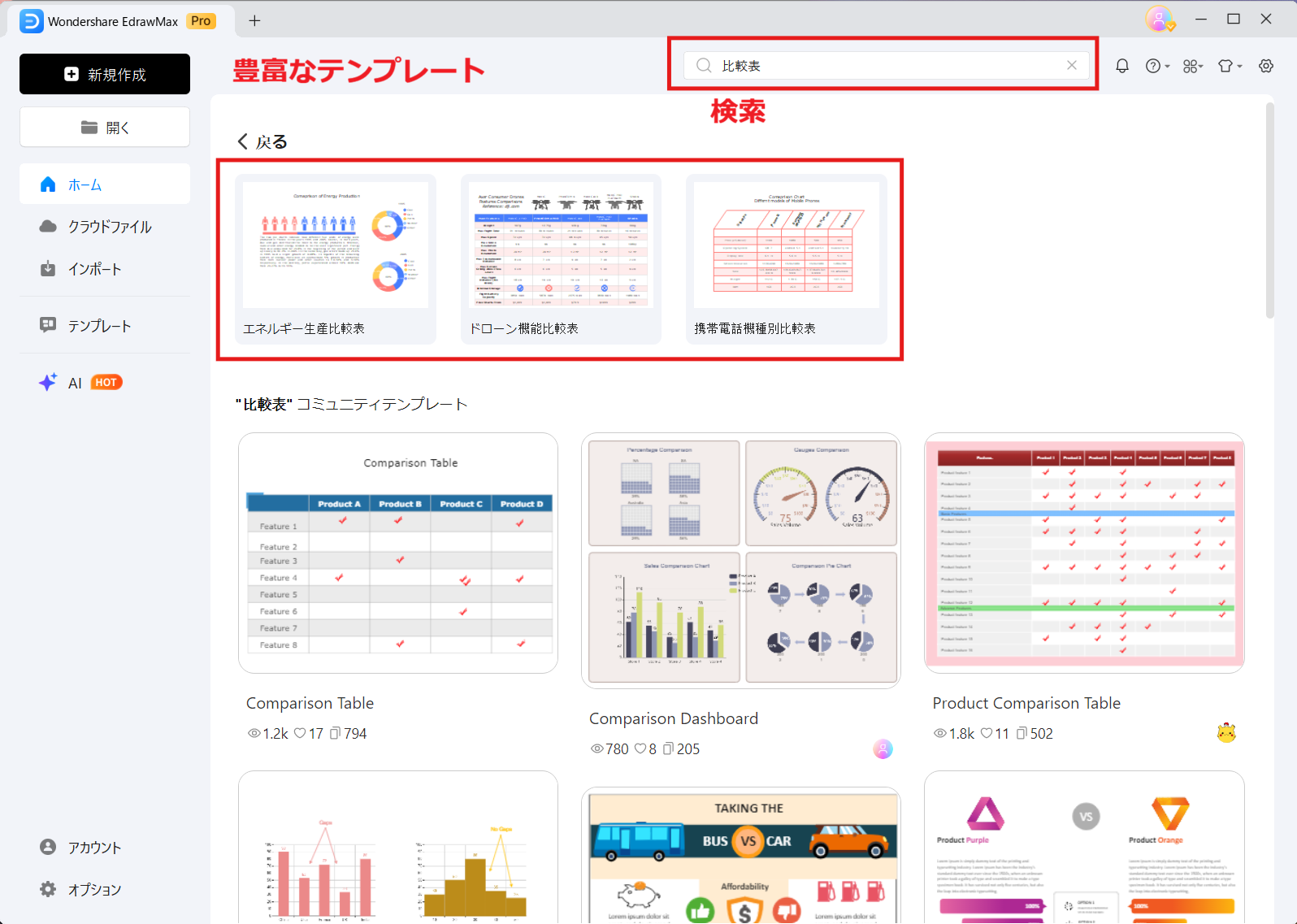Viewport: 1297px width, 924px height.
Task: Open the エネルギー生産比較表 template
Action: click(x=336, y=259)
